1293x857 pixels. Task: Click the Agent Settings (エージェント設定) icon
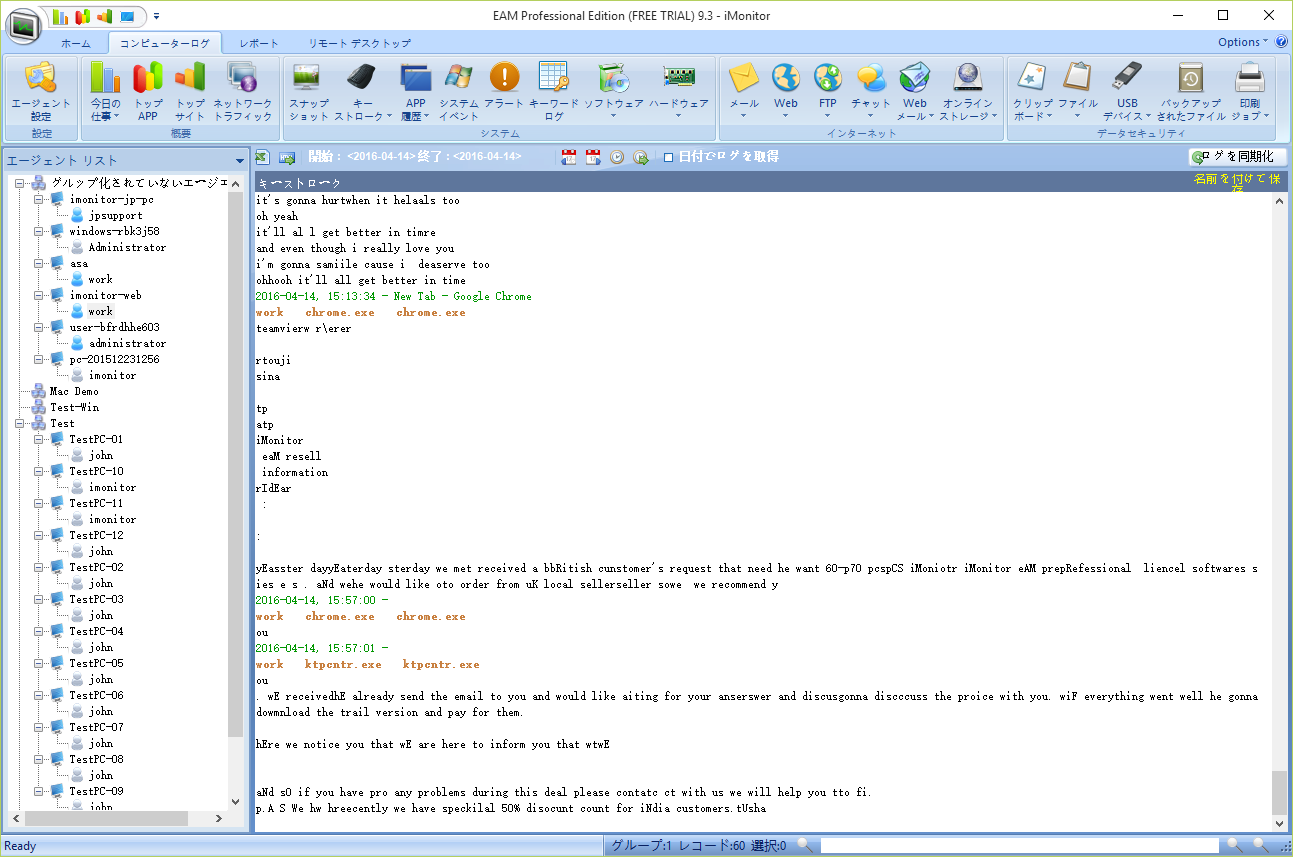point(41,89)
